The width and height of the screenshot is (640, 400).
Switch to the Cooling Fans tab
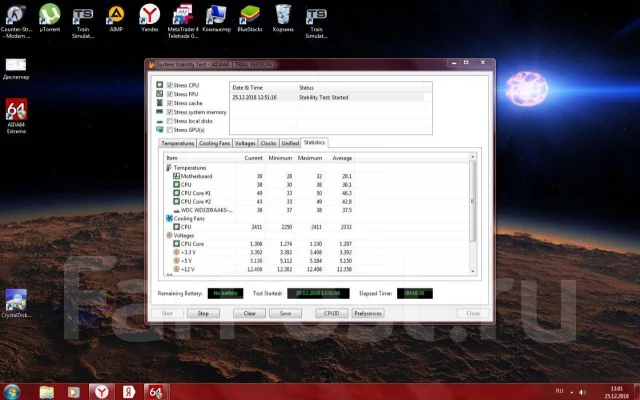click(x=214, y=143)
